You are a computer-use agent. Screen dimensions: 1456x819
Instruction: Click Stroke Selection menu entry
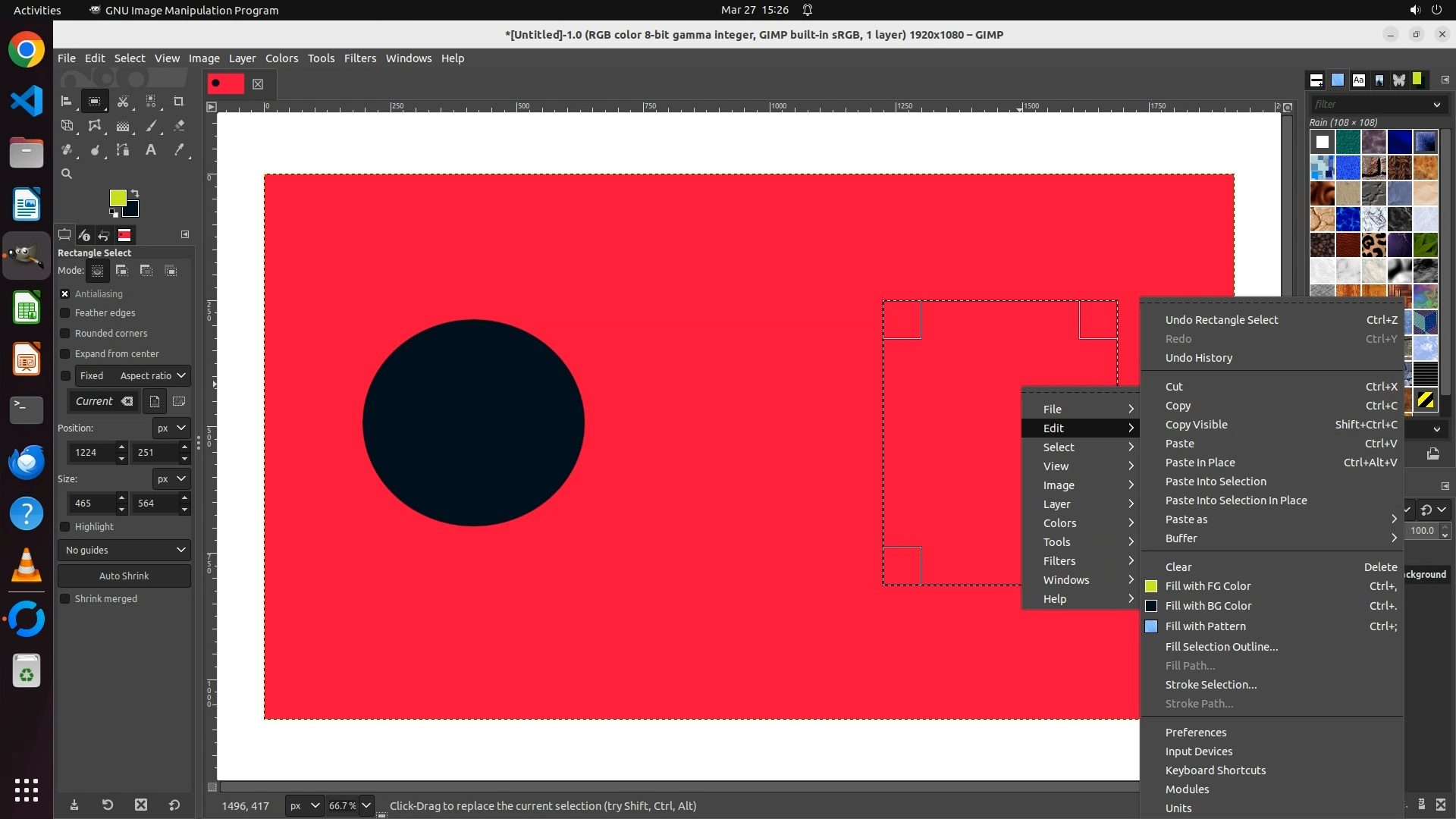point(1210,685)
